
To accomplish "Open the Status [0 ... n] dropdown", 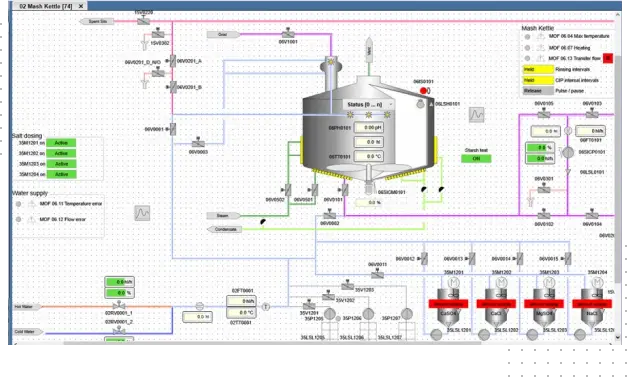I will 369,105.
